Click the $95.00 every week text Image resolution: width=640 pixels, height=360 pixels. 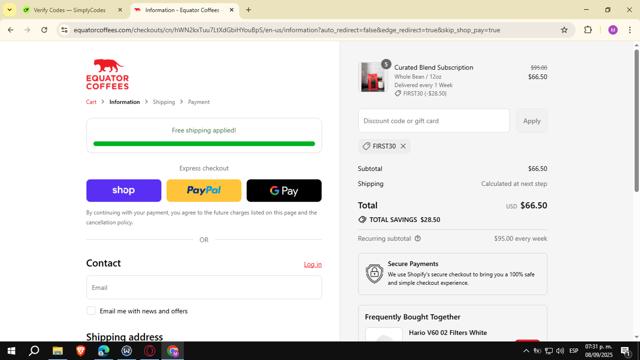(x=520, y=238)
